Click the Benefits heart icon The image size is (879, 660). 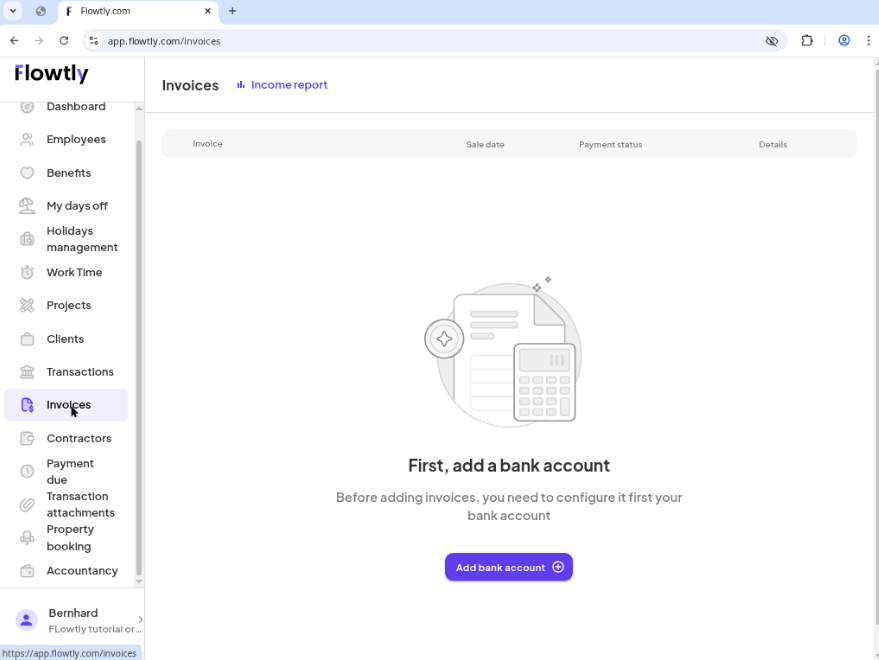(x=27, y=173)
